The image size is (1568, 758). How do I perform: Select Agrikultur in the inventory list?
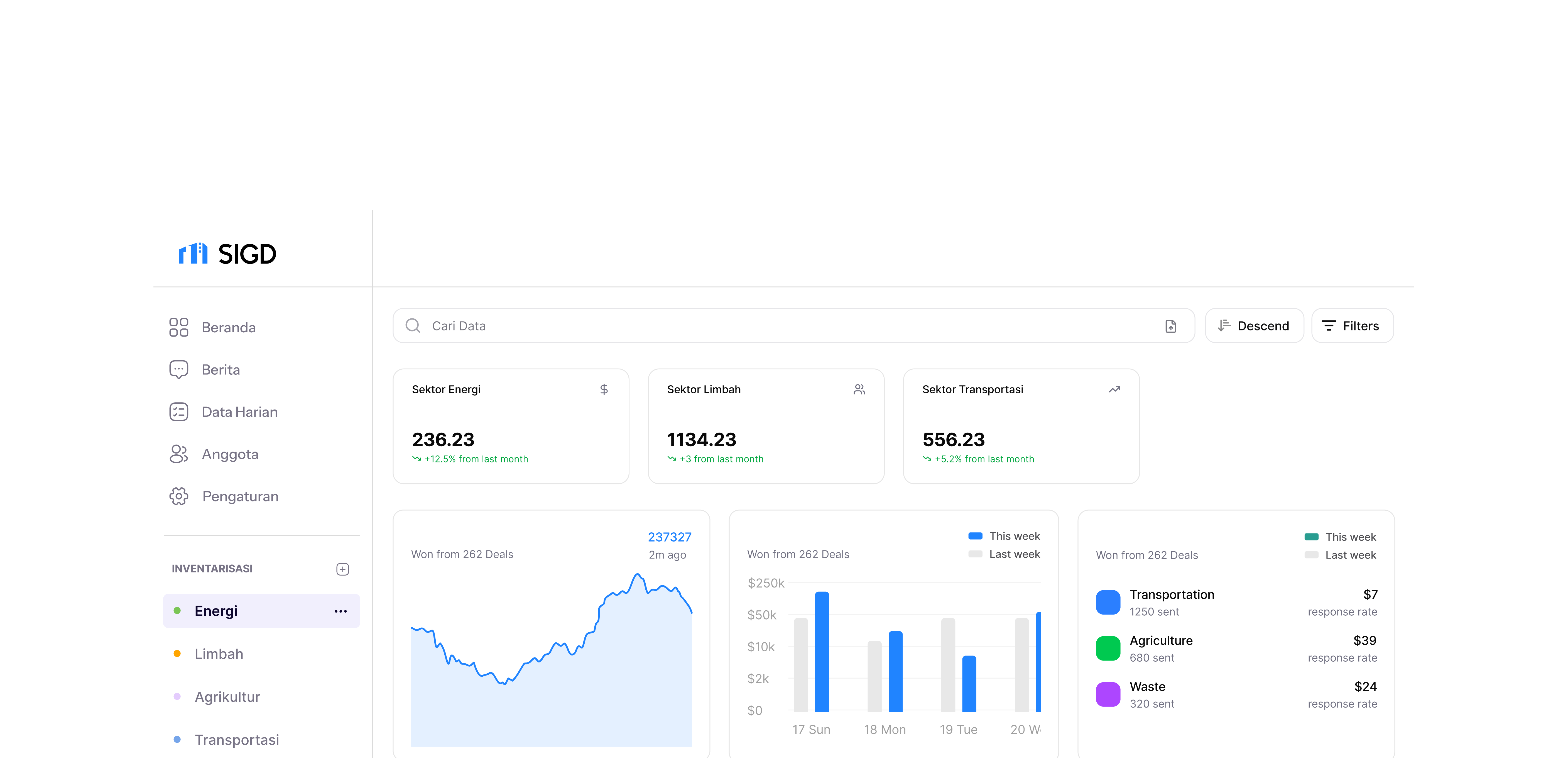tap(227, 696)
